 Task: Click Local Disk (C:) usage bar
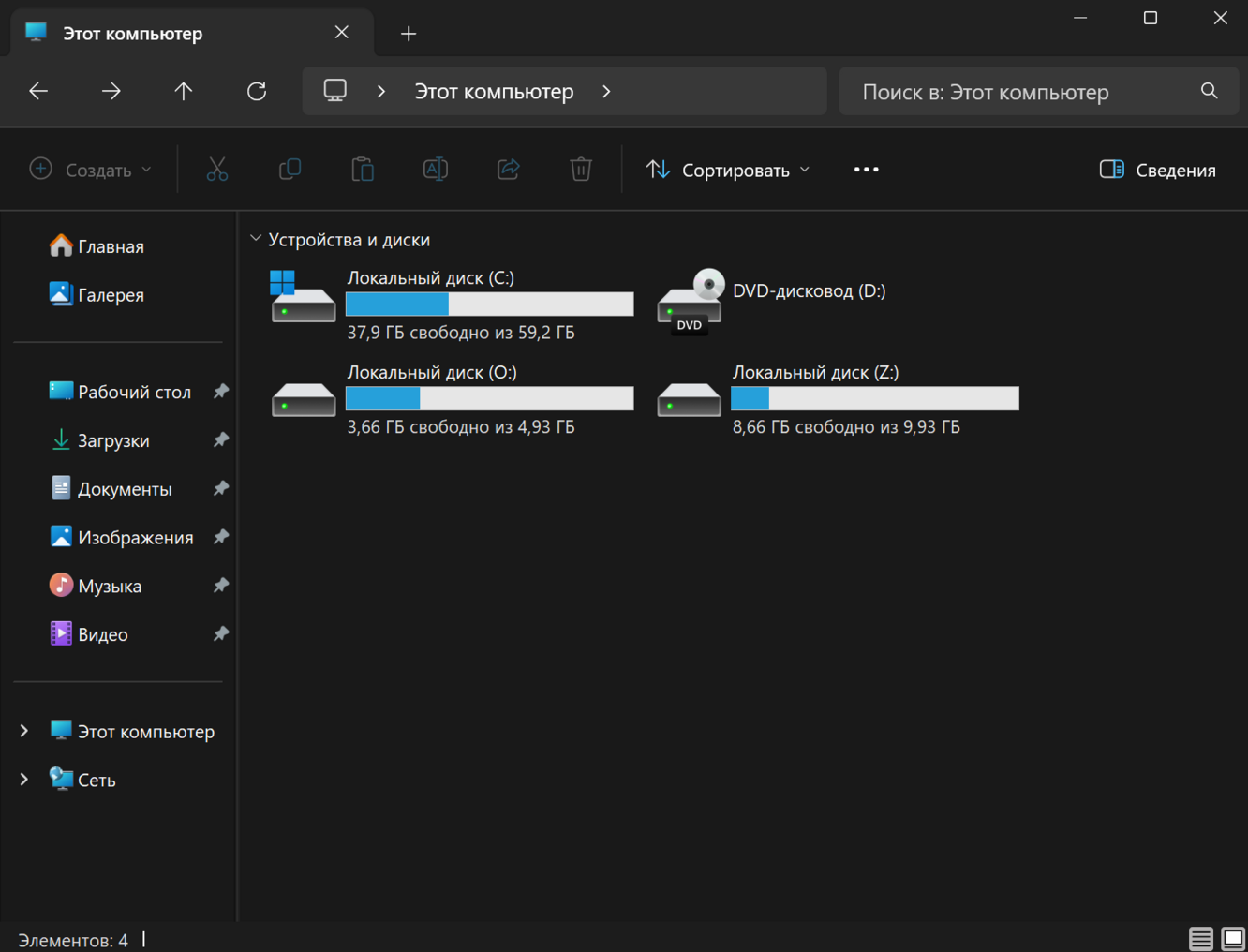pyautogui.click(x=489, y=305)
